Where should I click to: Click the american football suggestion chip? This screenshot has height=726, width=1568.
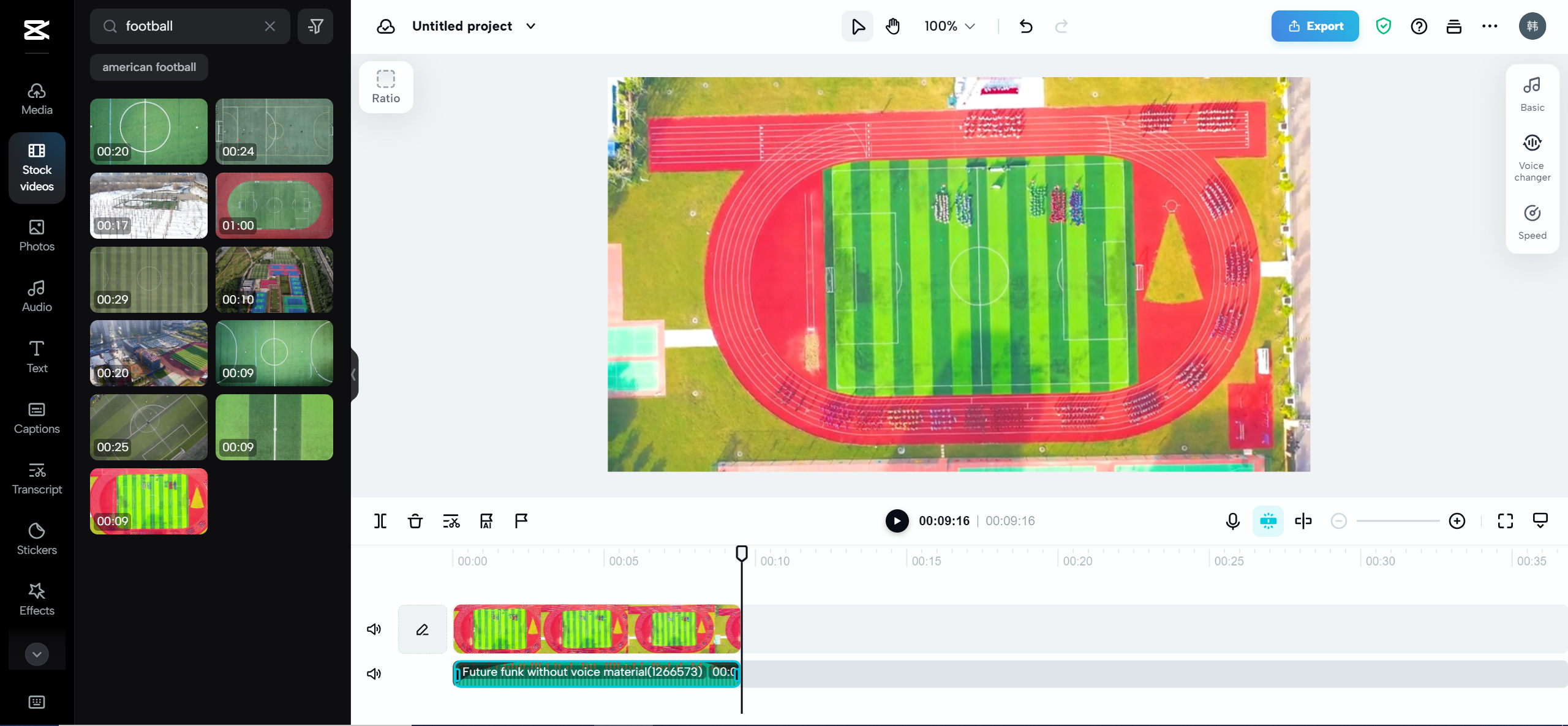(148, 67)
